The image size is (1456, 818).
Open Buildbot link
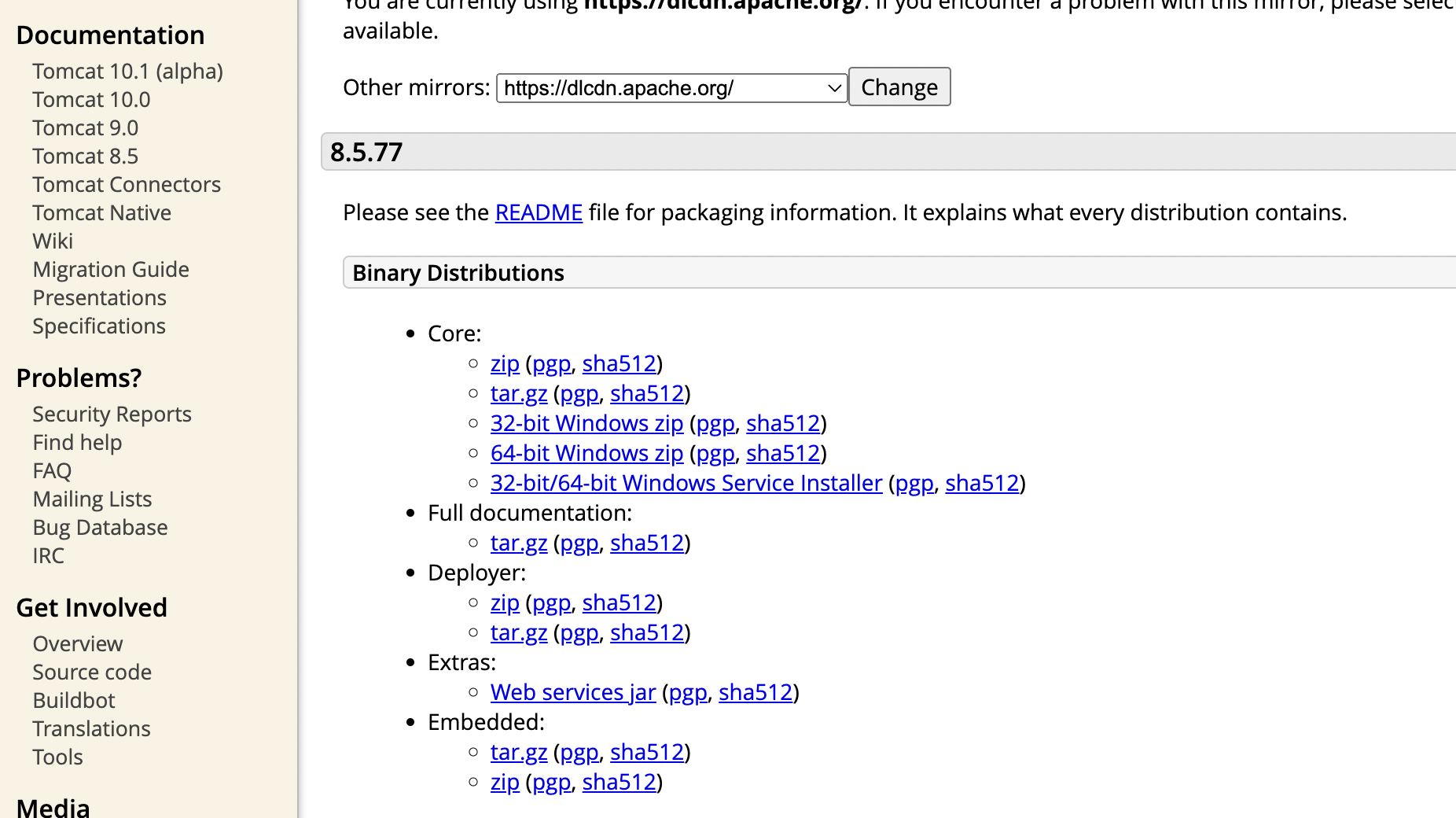point(74,701)
